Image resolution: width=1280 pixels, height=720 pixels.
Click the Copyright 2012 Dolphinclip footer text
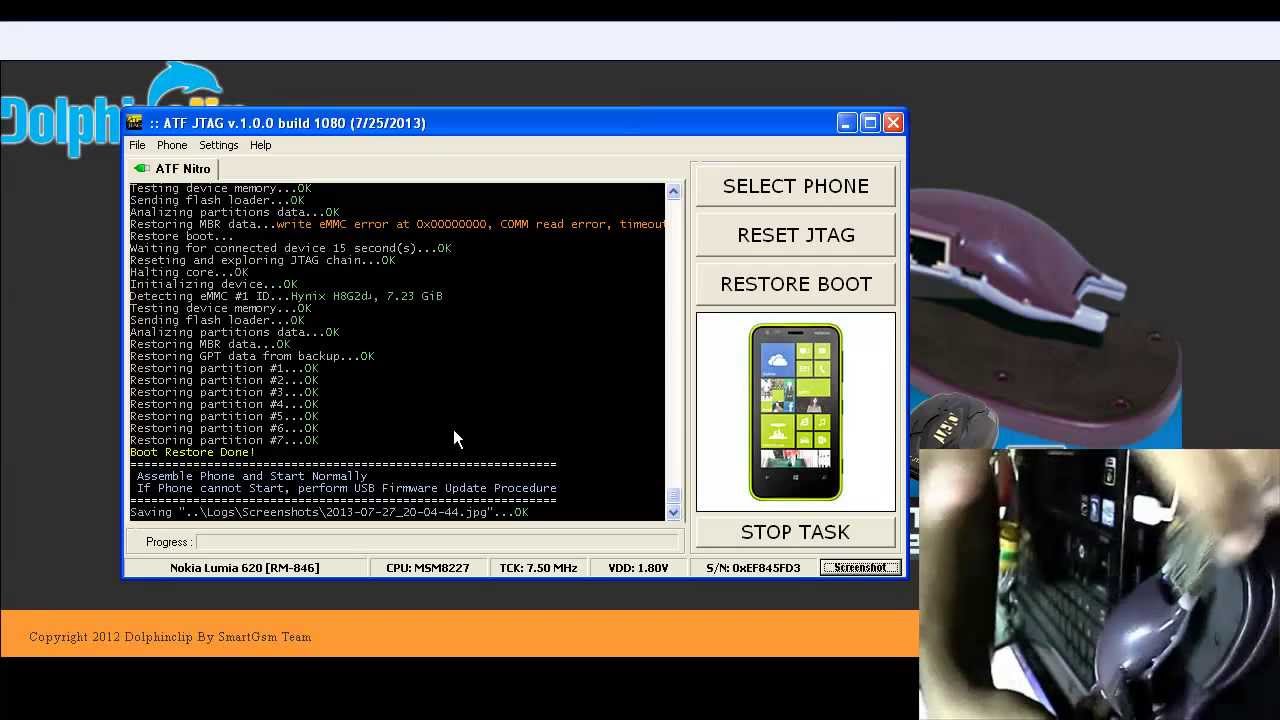(170, 637)
